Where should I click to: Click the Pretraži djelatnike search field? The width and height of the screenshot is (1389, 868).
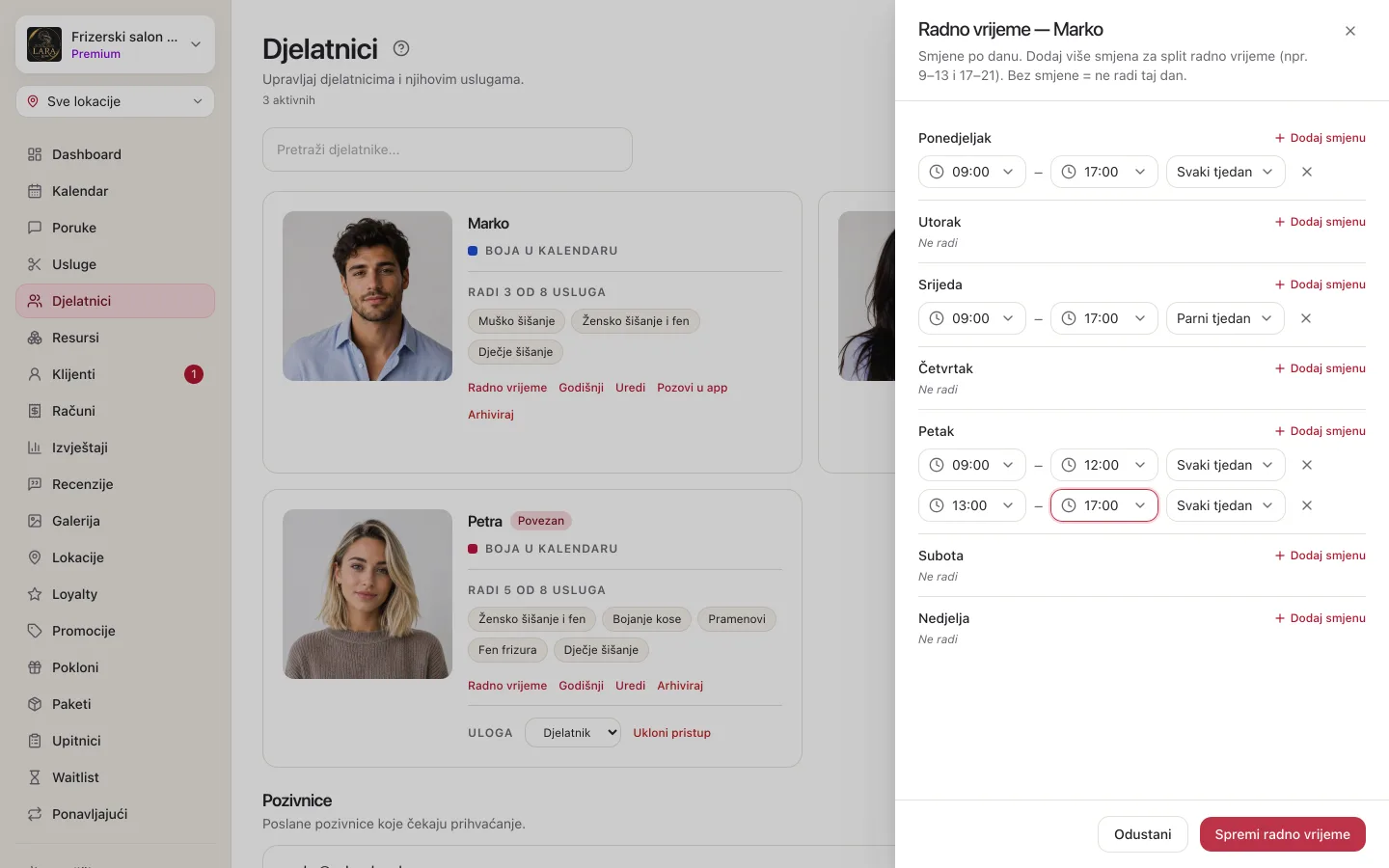pyautogui.click(x=448, y=149)
